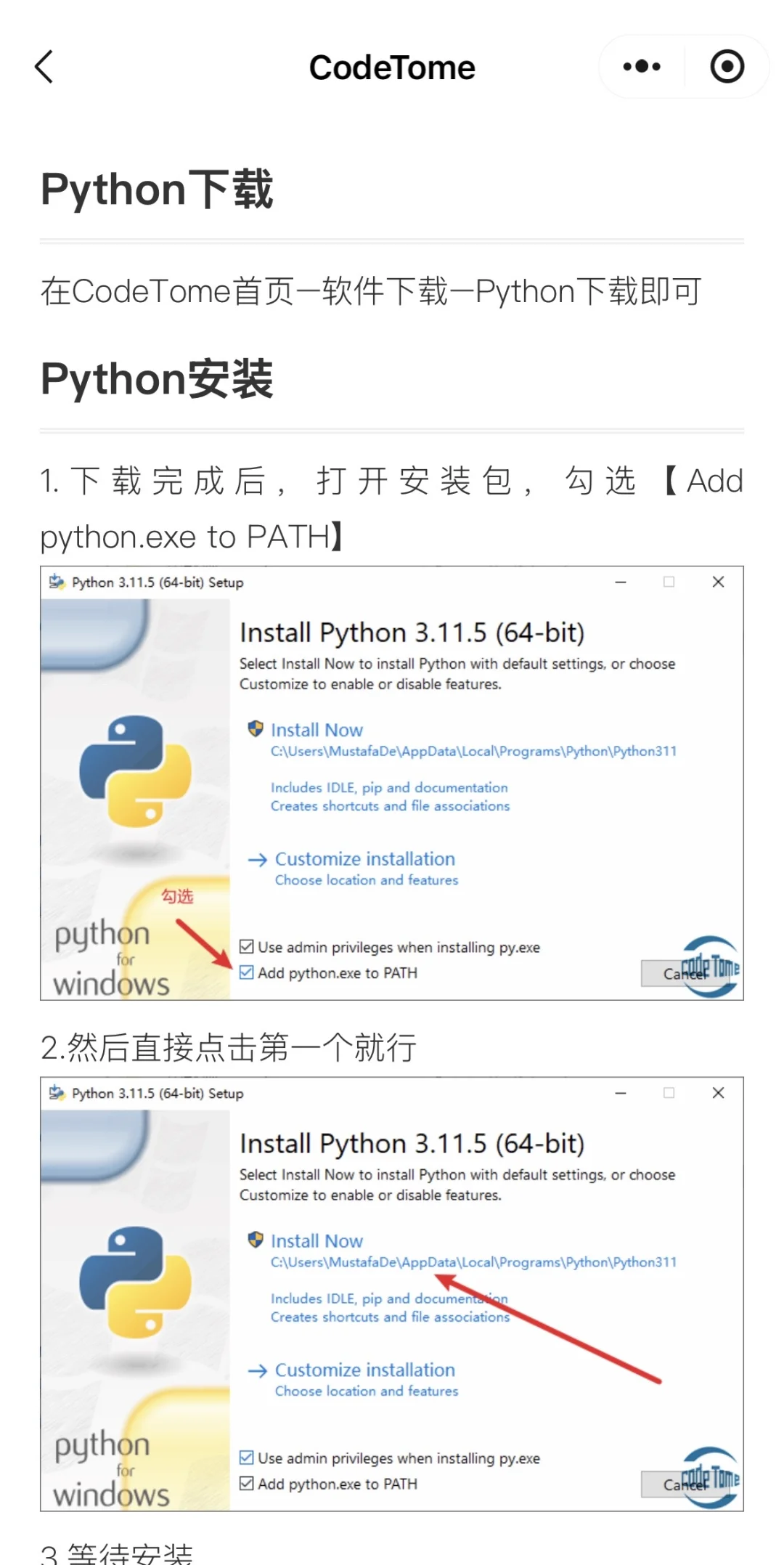Click the Python logo in first setup screenshot
Screen dimensions: 784x1565
click(x=136, y=771)
